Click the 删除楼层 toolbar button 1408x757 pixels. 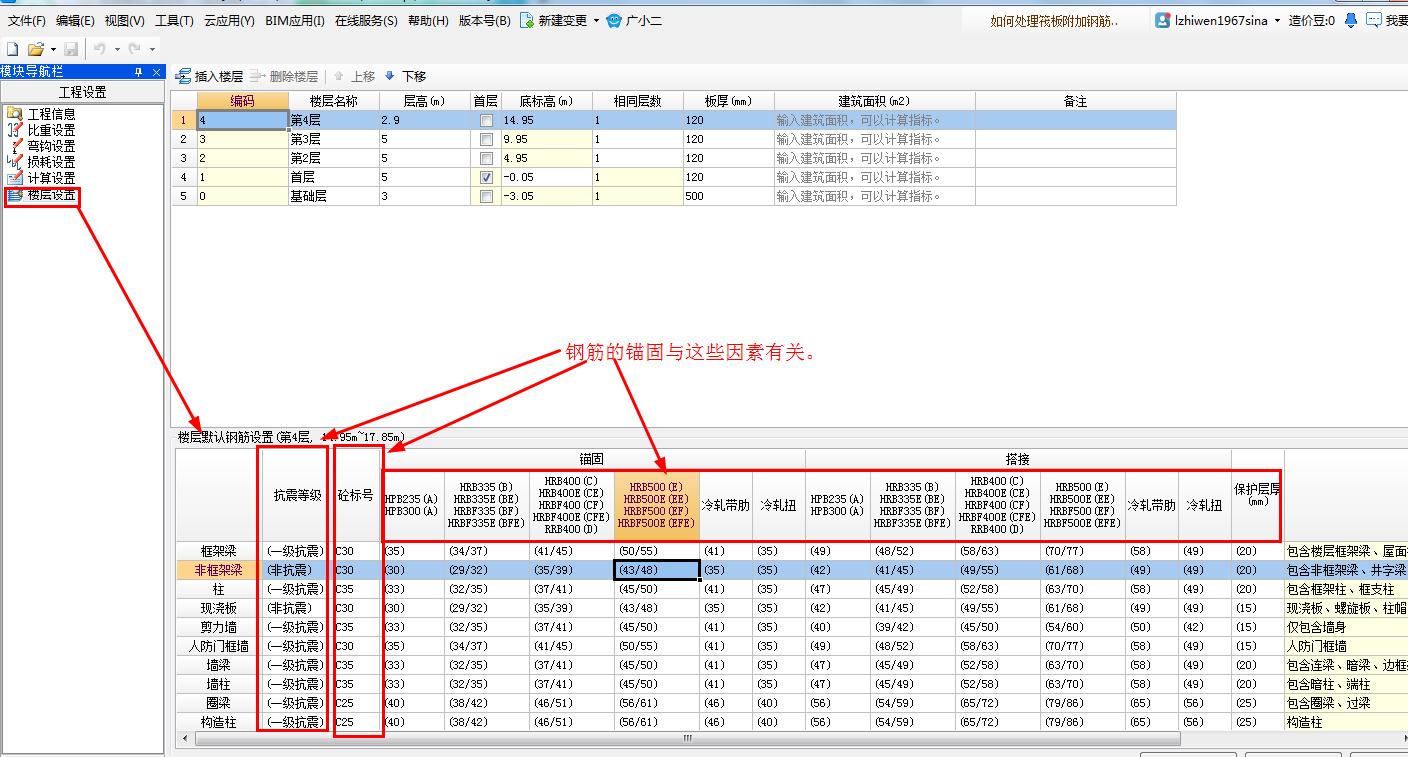click(x=285, y=76)
